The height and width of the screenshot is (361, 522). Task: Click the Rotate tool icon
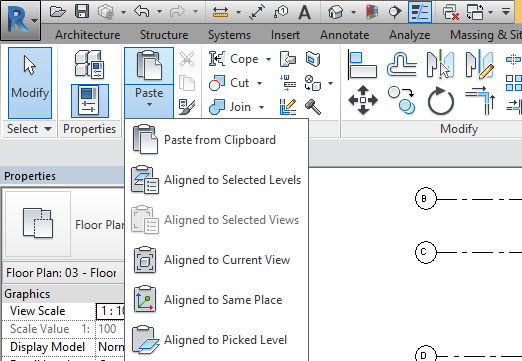pyautogui.click(x=441, y=100)
